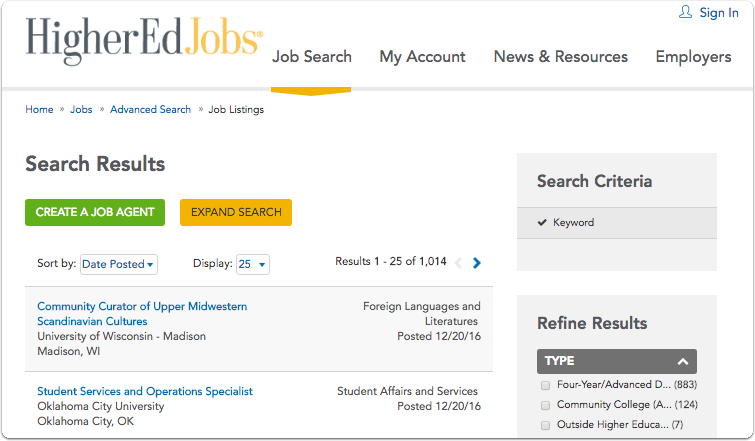Viewport: 755px width, 441px height.
Task: Open Community Curator of Upper Midwestern job
Action: tap(142, 314)
